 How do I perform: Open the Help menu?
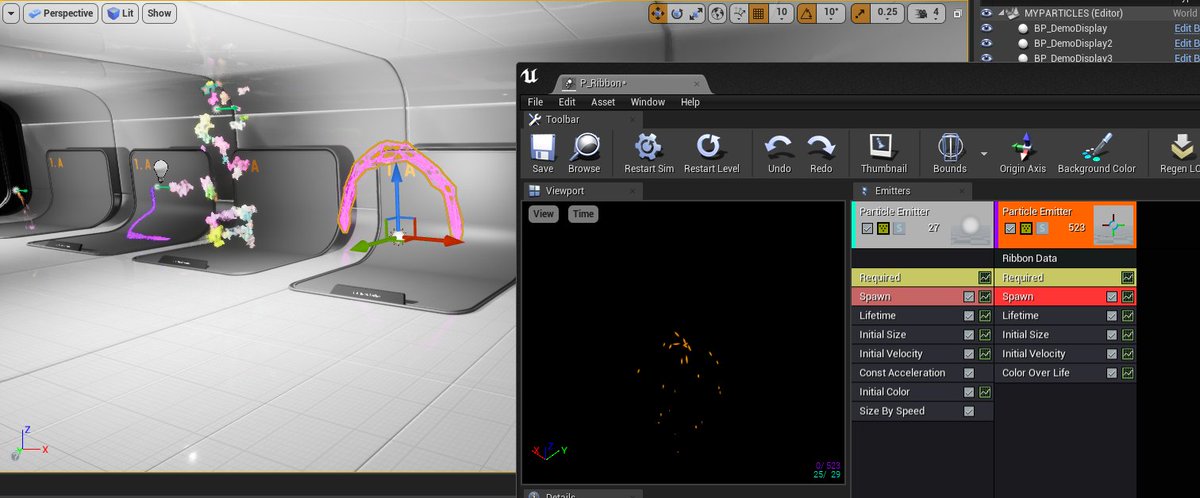(x=690, y=102)
